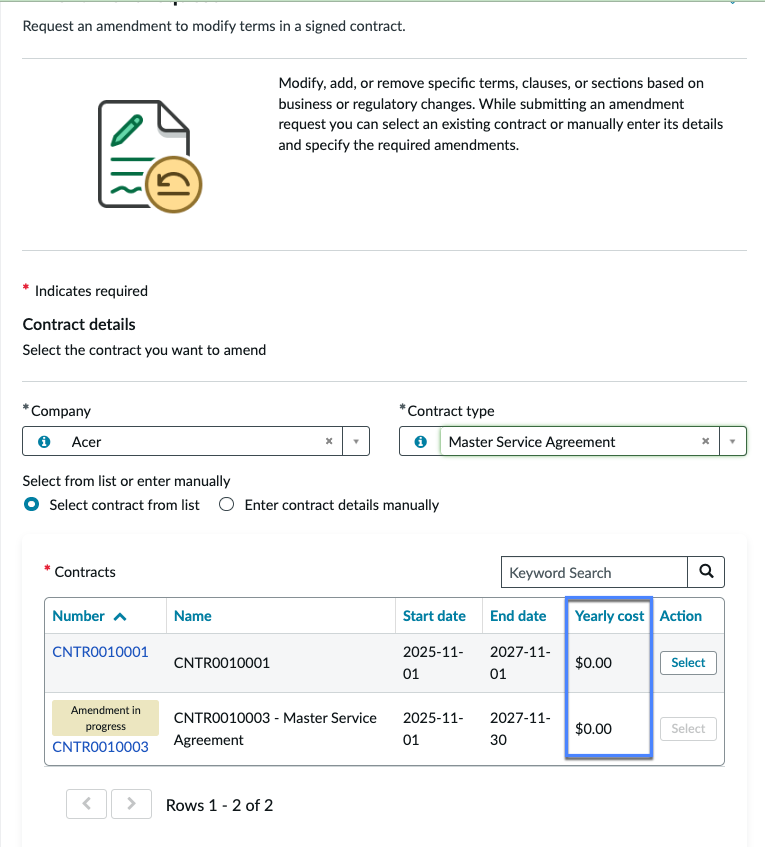Click the Acer company combo box
Screen dimensions: 765x847
[x=196, y=441]
